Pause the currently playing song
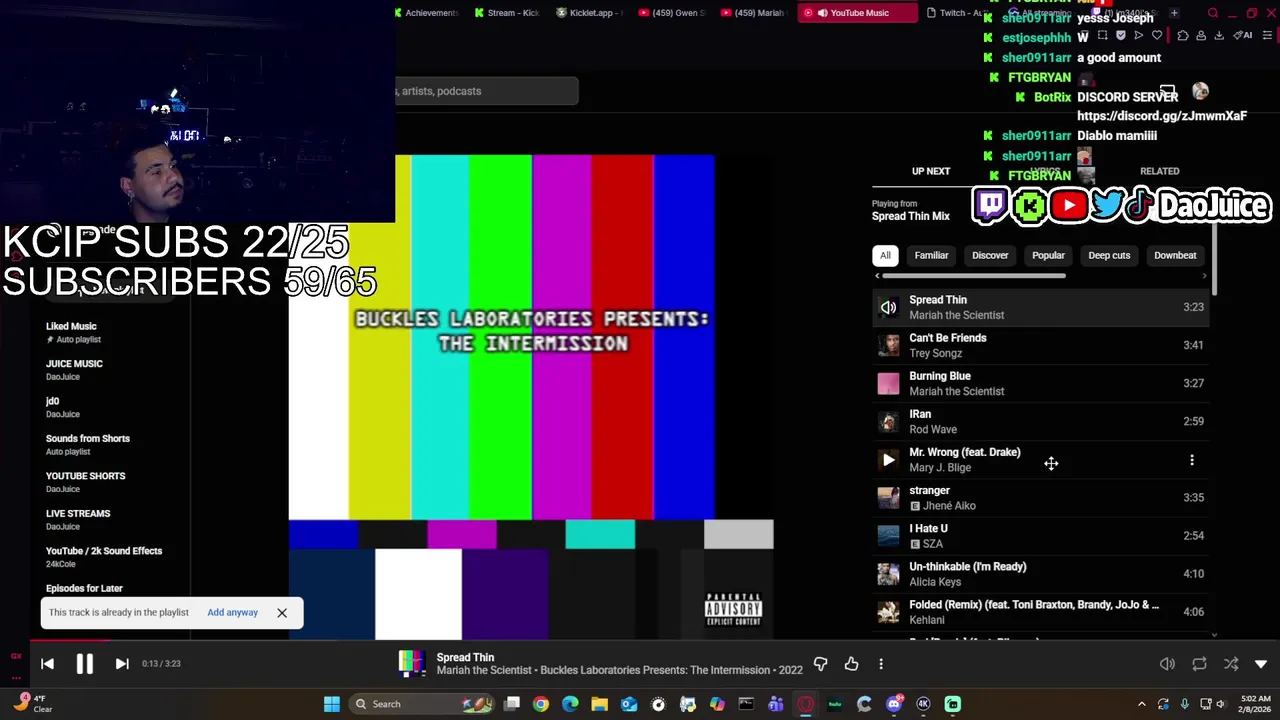 84,663
